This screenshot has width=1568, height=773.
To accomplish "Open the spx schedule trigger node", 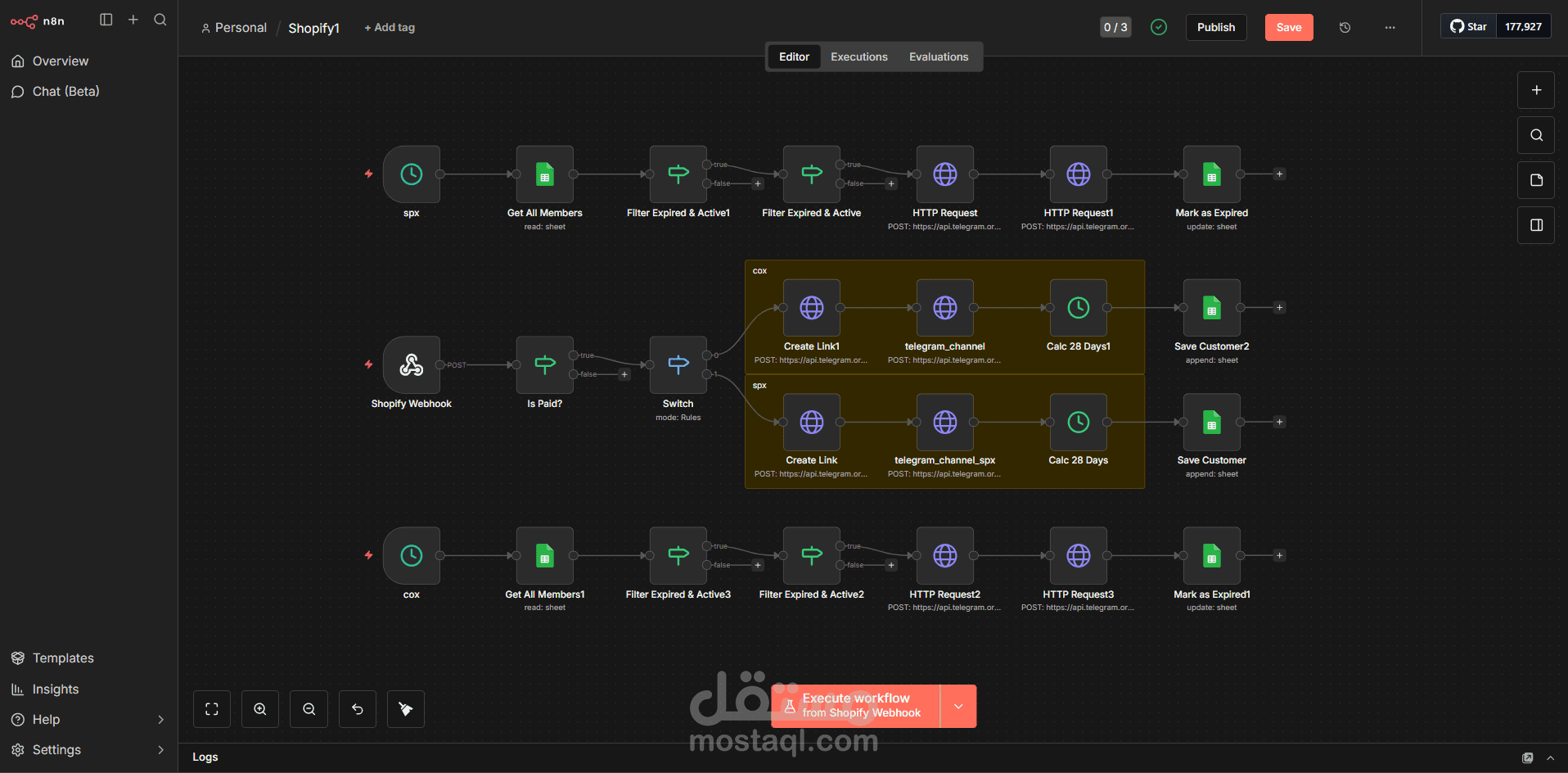I will (411, 174).
